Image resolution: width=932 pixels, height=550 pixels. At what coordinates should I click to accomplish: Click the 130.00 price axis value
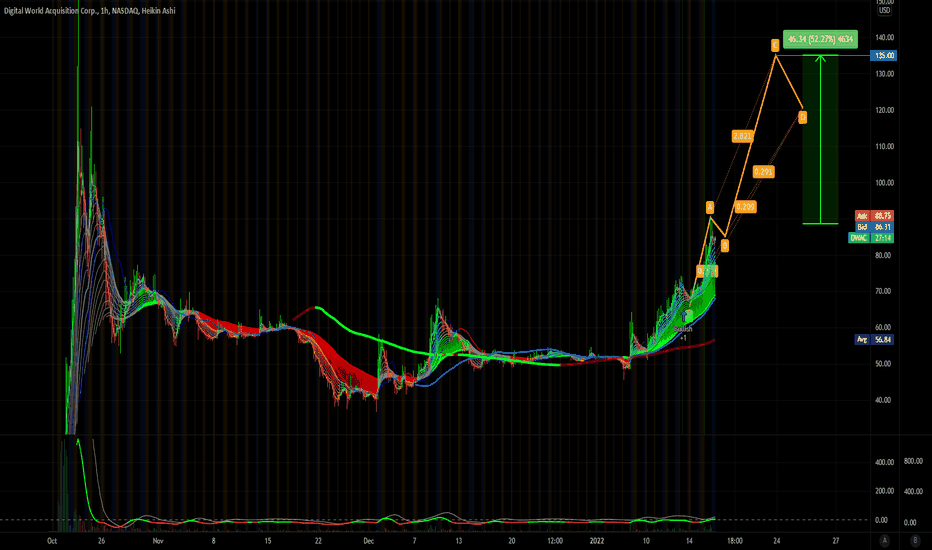pos(884,74)
